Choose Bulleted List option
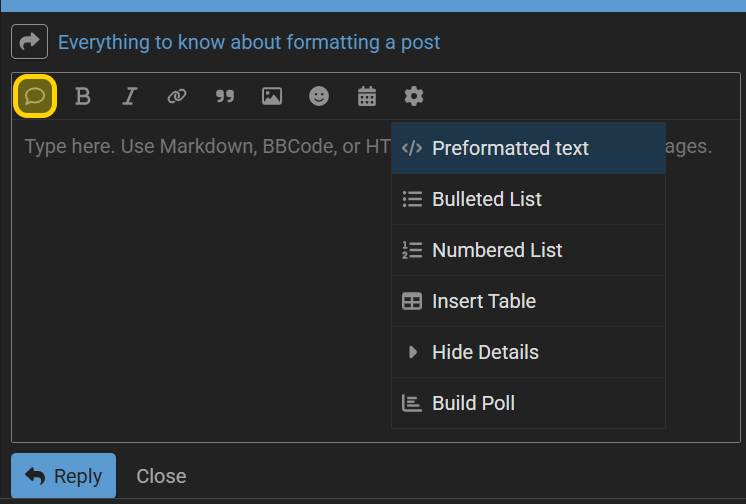The height and width of the screenshot is (504, 746). click(x=528, y=199)
